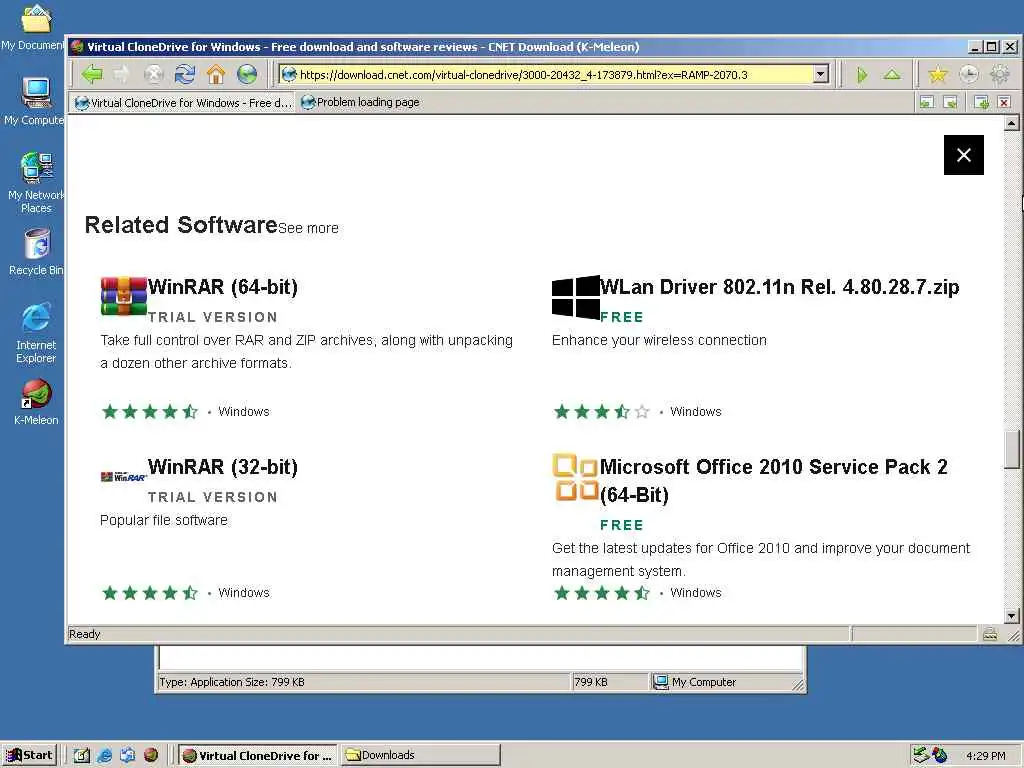Click the page scrollbar up arrow
Viewport: 1024px width, 768px height.
pos(1012,123)
